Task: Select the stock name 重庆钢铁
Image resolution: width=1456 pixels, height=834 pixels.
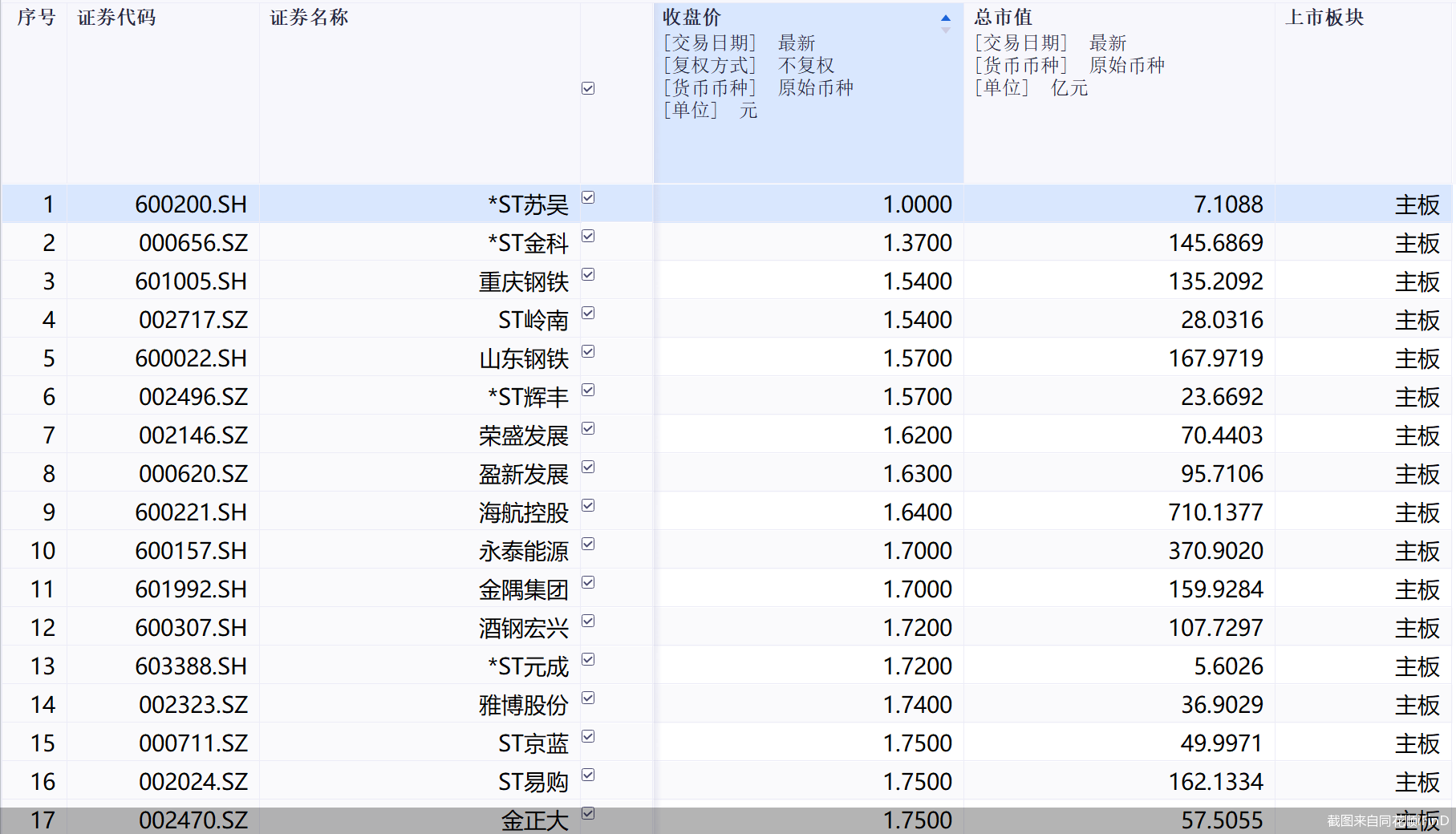Action: 522,281
